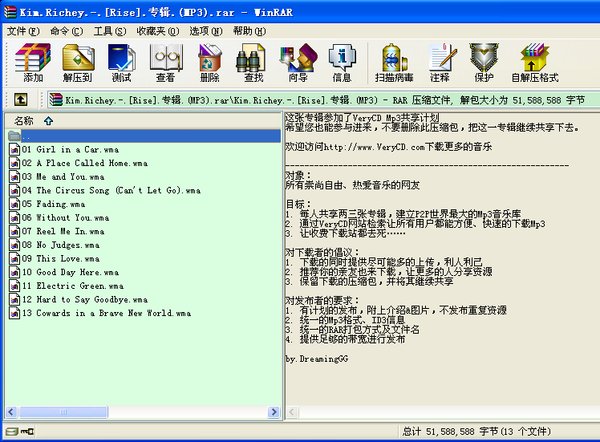Run 扫描病毒 (Virus Scan) icon
Screen dimensions: 600x442
pyautogui.click(x=394, y=63)
